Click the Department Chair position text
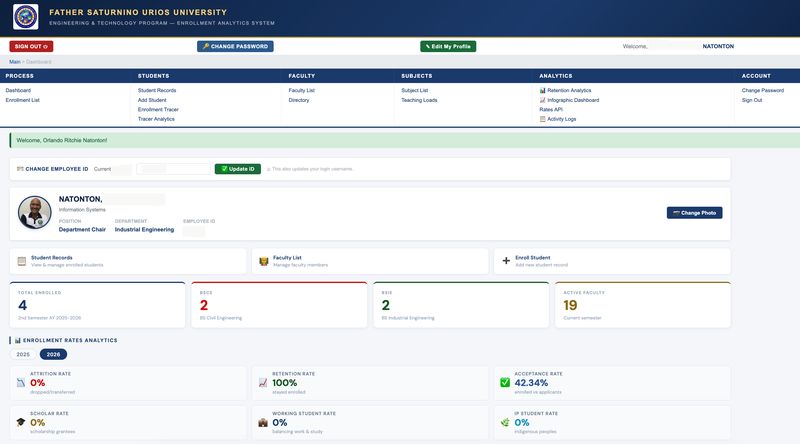This screenshot has height=444, width=800. 82,230
